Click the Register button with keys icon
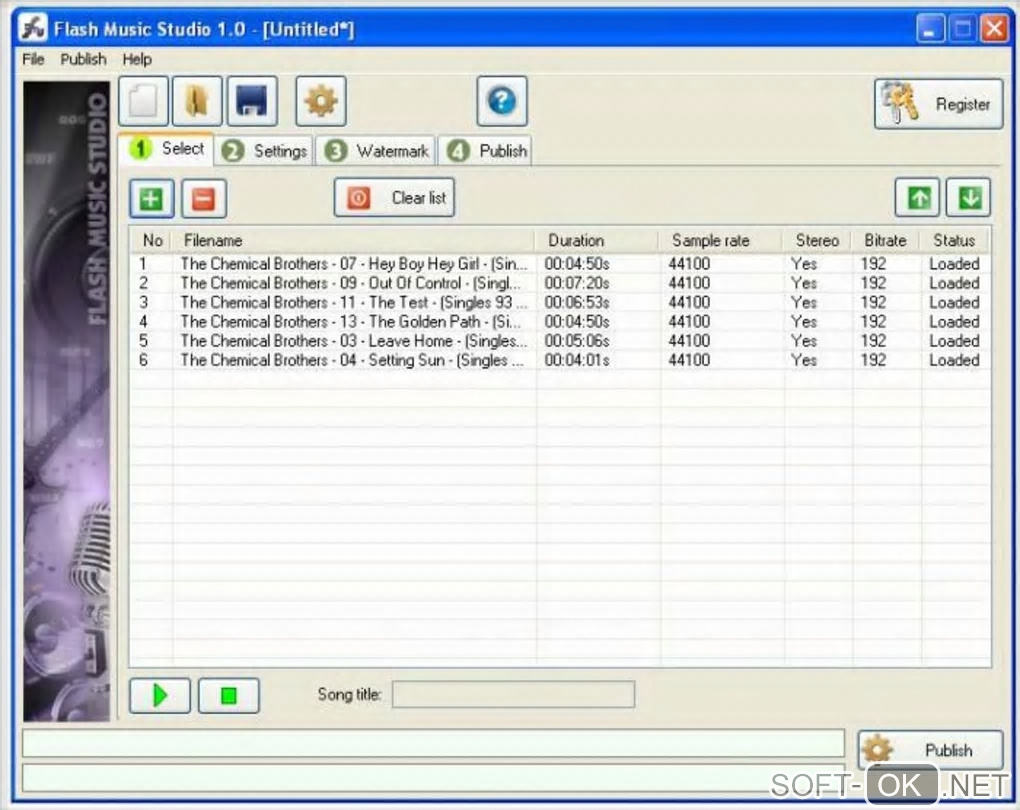Screen dimensions: 1020x810 click(938, 104)
